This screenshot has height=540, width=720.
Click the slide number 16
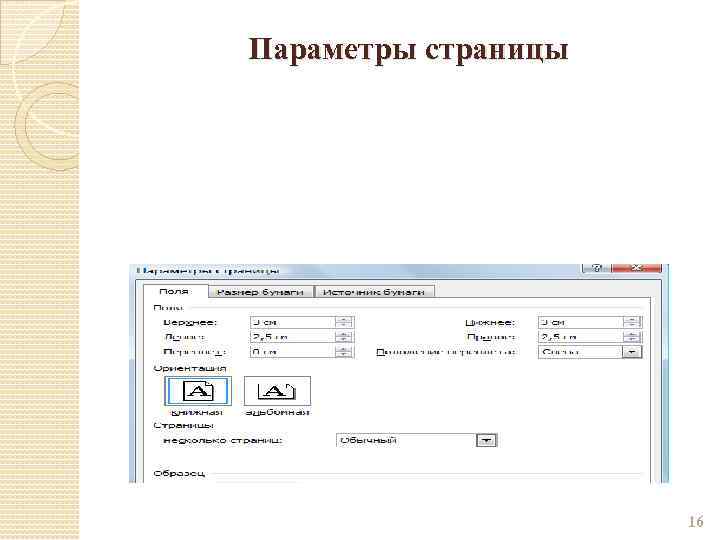(695, 522)
